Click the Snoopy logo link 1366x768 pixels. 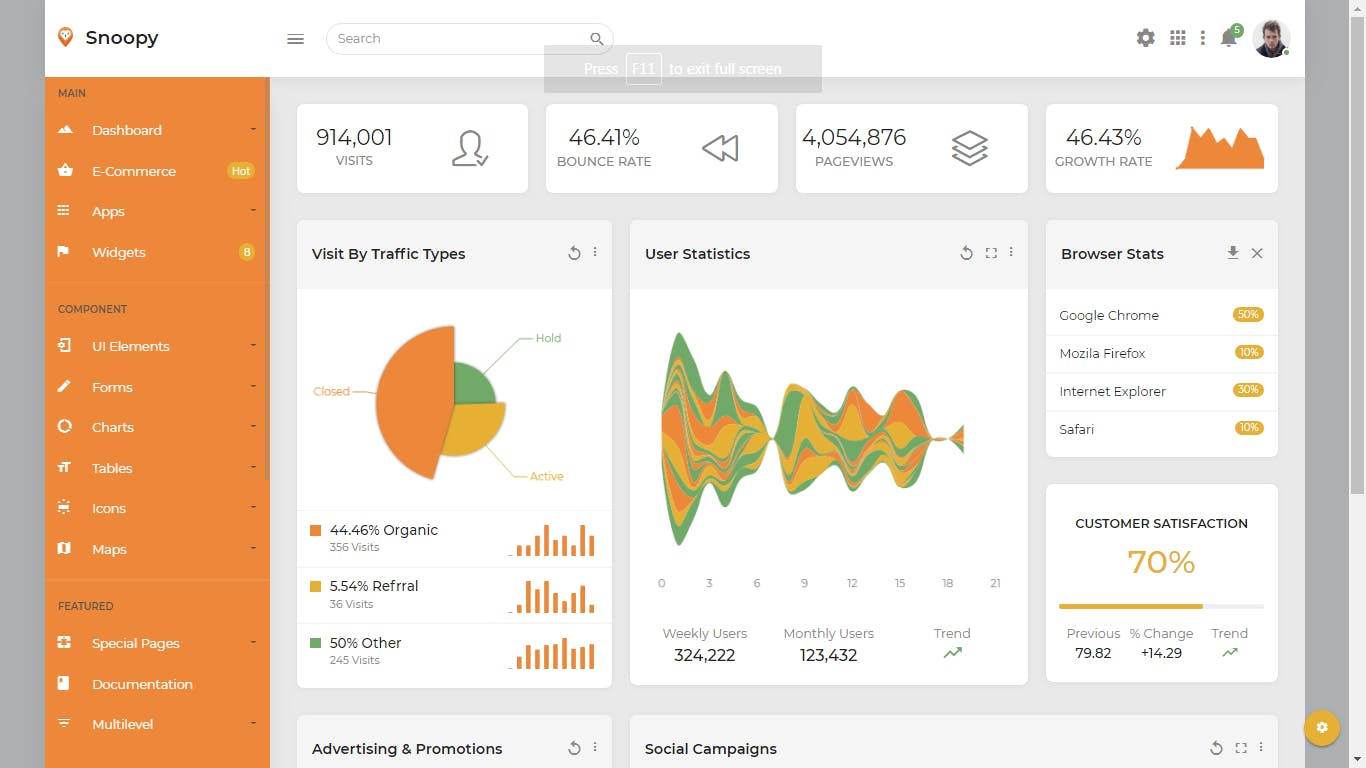pos(108,38)
